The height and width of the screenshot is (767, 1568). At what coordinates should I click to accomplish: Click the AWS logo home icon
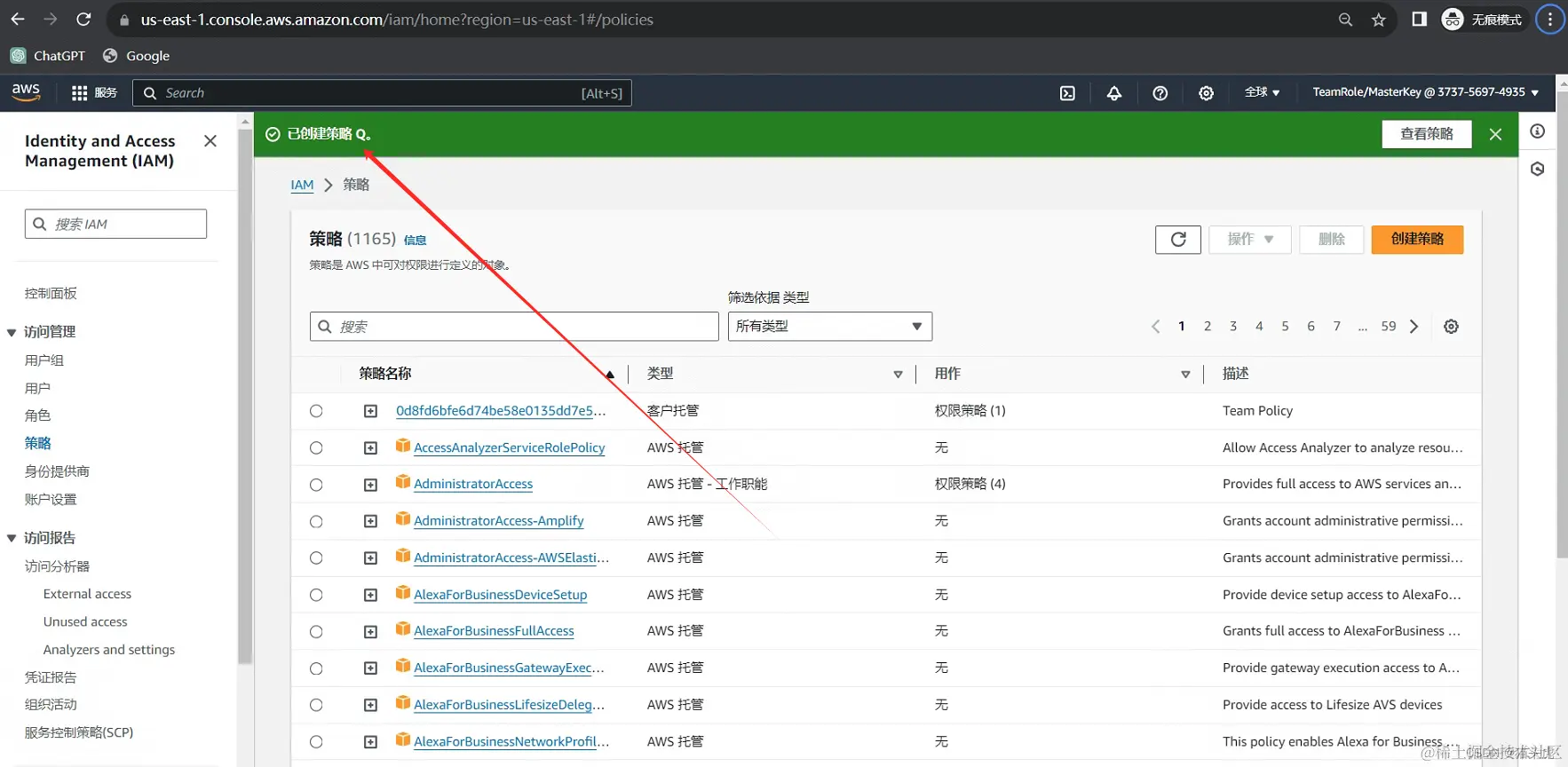pos(26,92)
